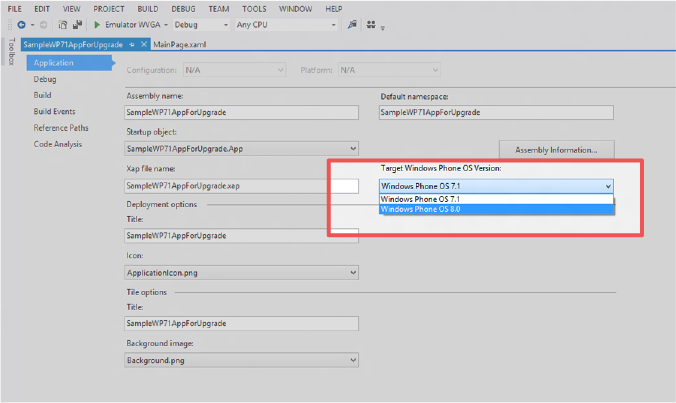Select the Code Analysis properties page
The image size is (676, 403).
pos(58,144)
